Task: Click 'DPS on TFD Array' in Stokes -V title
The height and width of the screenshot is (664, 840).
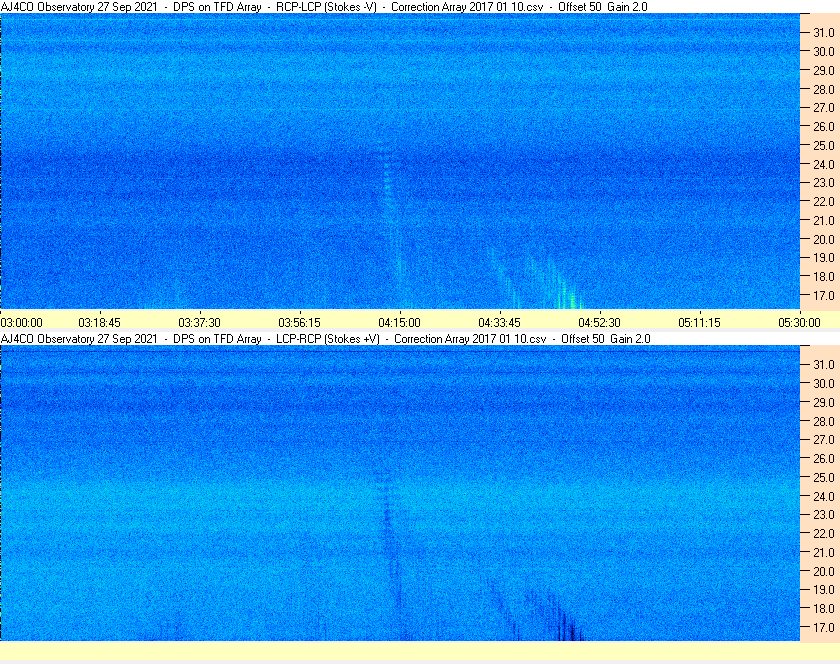Action: pyautogui.click(x=217, y=7)
